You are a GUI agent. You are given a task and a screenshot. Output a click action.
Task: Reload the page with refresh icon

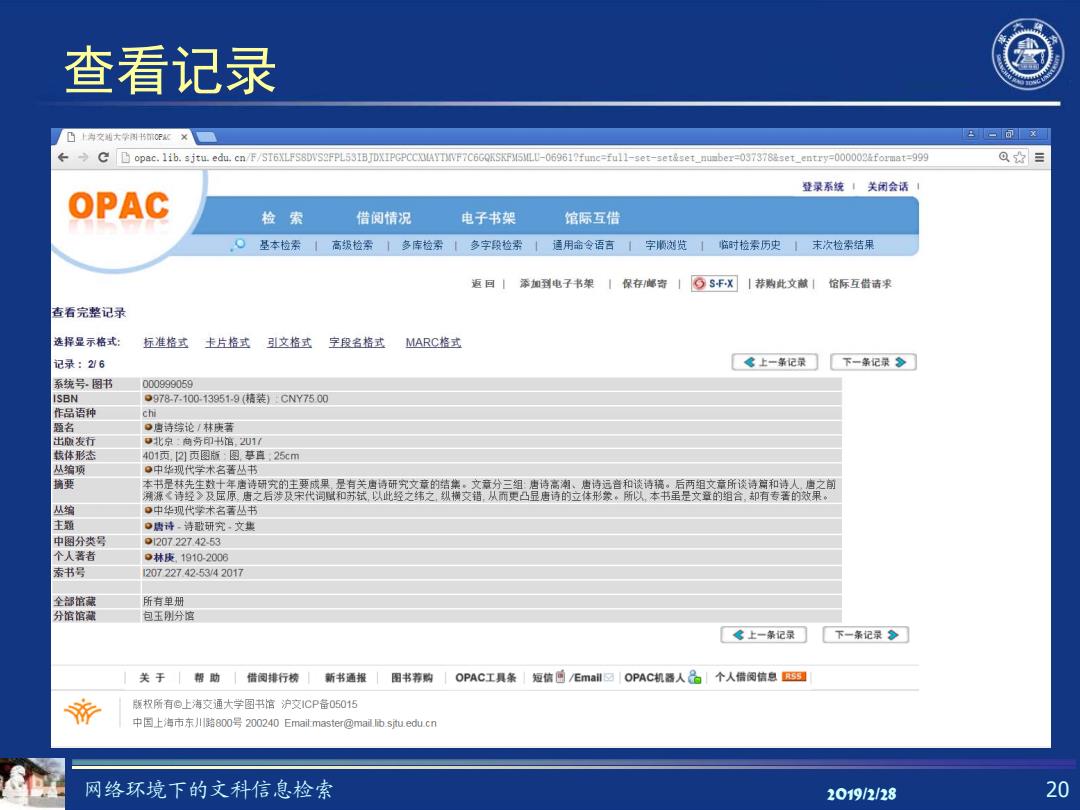coord(103,158)
